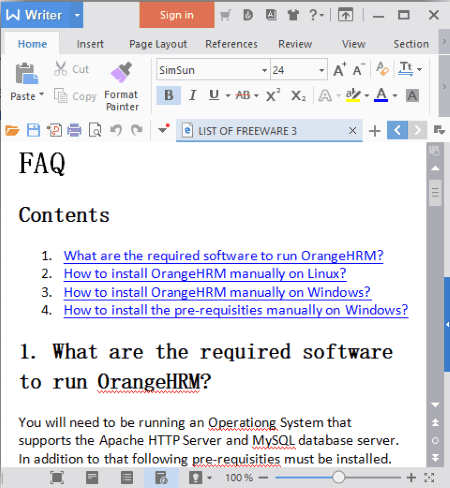
Task: Select Print Layout view in status bar
Action: (92, 477)
